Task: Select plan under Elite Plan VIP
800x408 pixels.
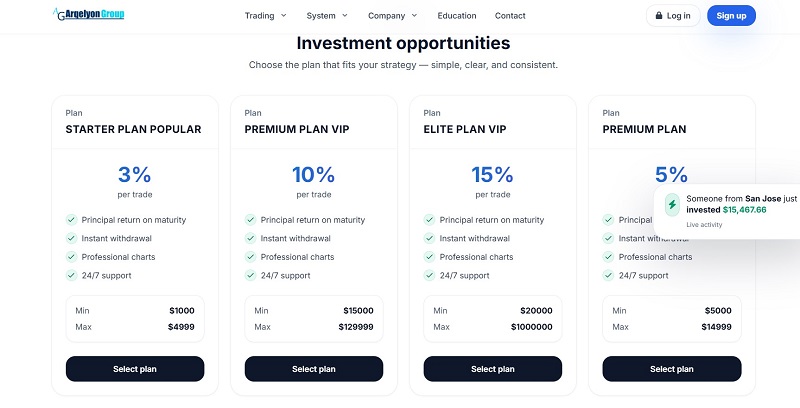Action: pyautogui.click(x=493, y=369)
